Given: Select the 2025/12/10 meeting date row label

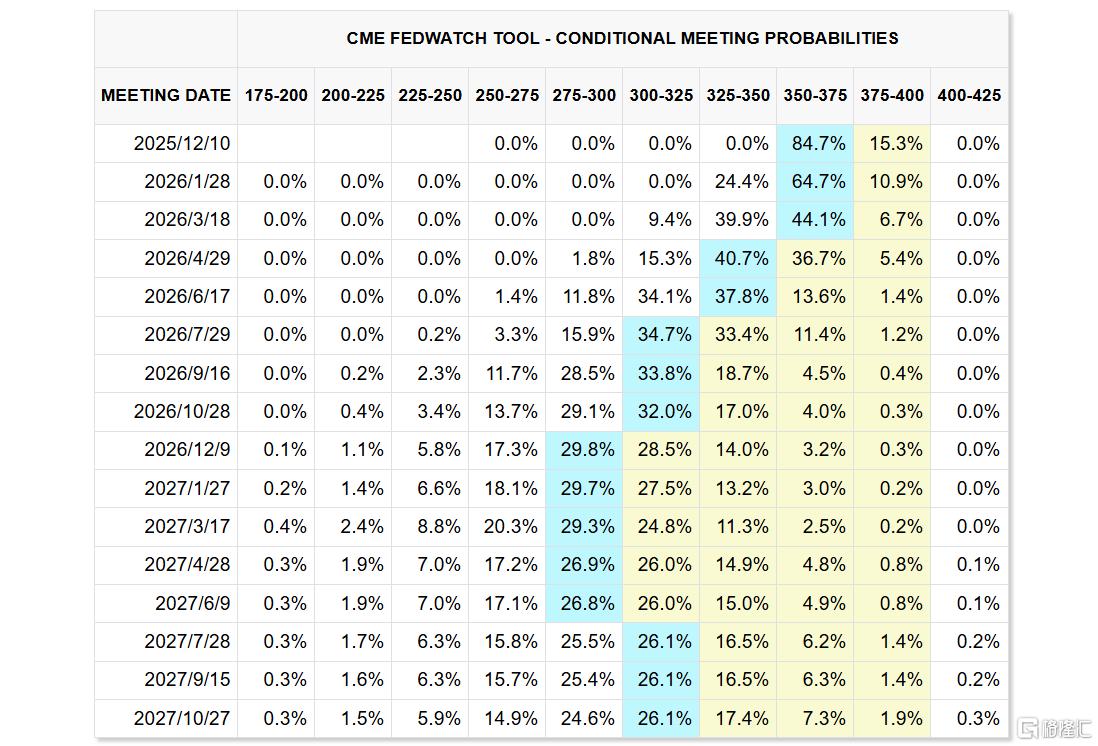Looking at the screenshot, I should tap(182, 144).
